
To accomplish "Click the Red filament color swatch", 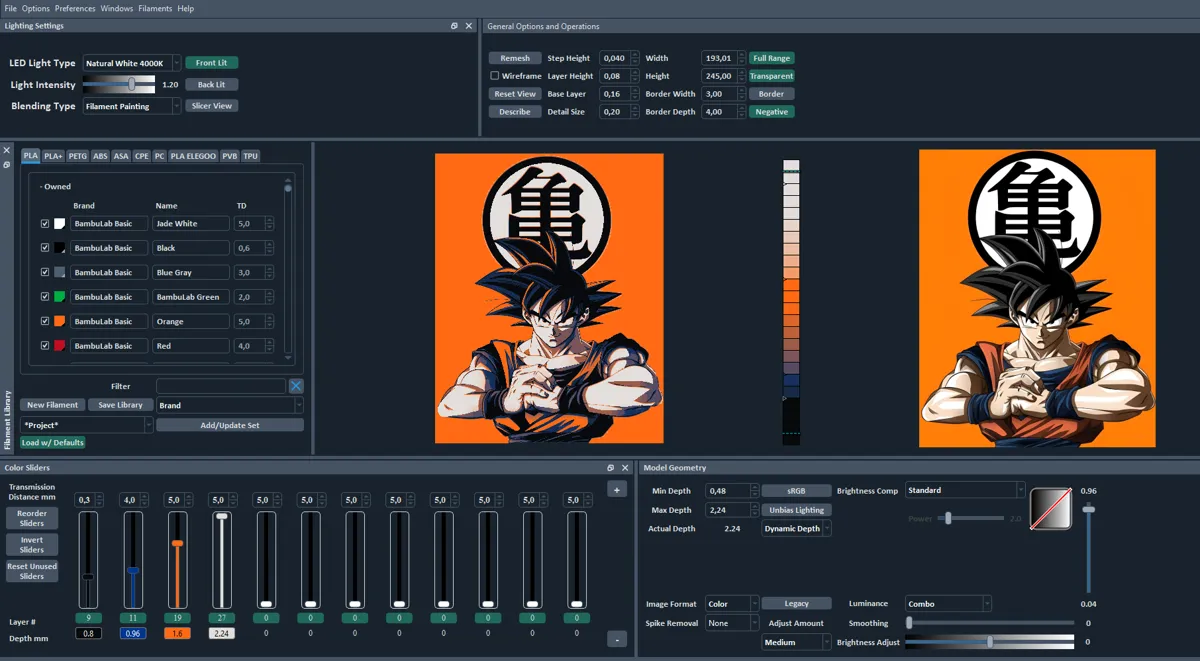I will [x=60, y=346].
